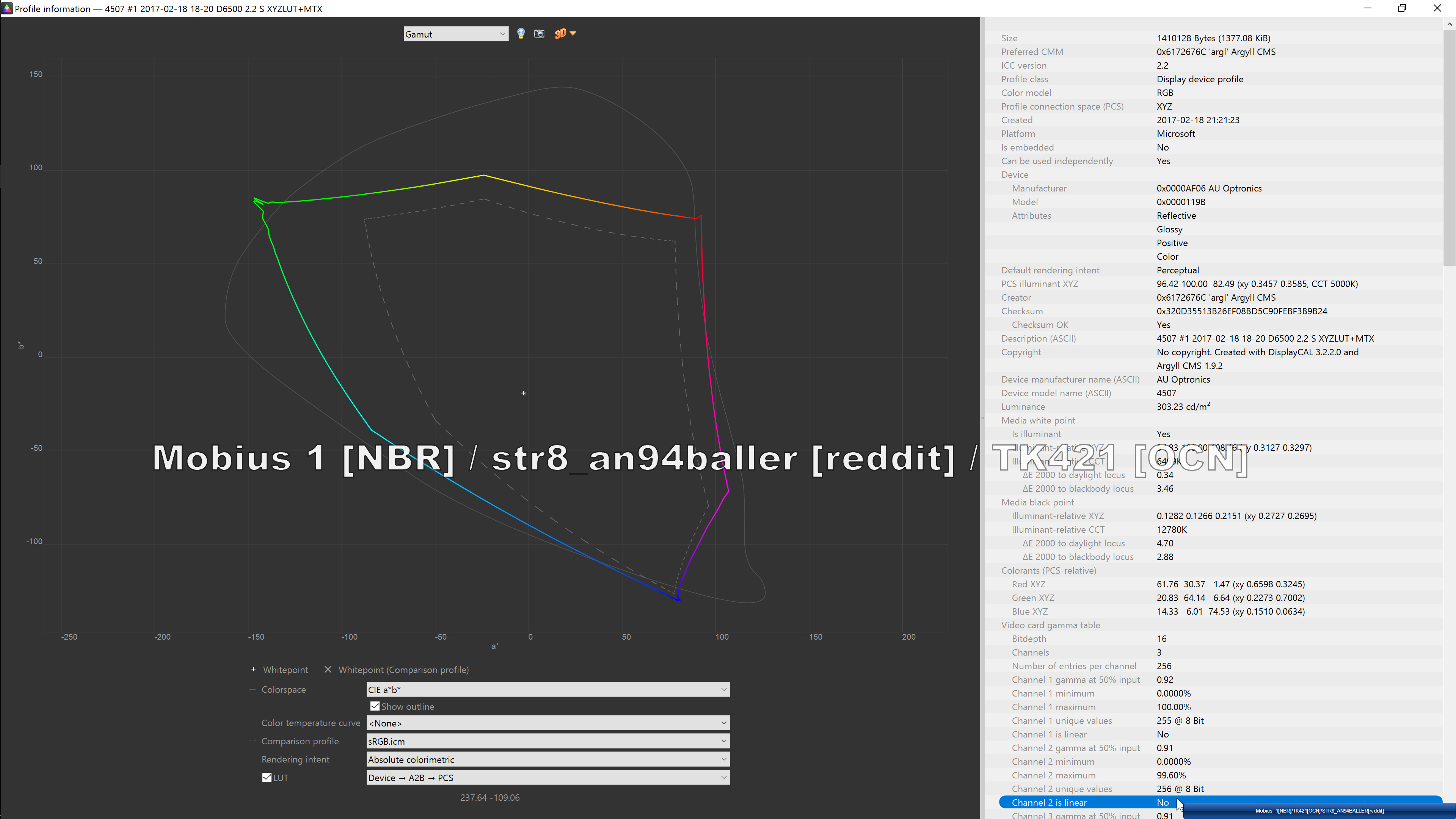Click the splitter between plot and info panel
This screenshot has height=819, width=1456.
pos(982,418)
